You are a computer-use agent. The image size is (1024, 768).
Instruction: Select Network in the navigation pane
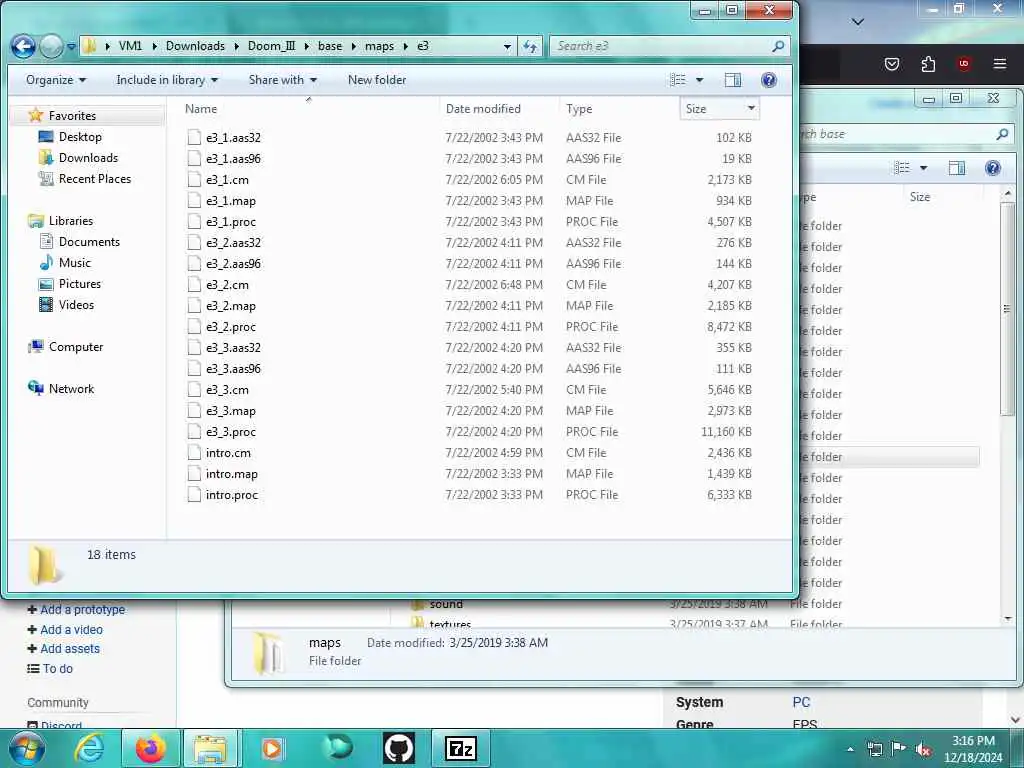[71, 389]
